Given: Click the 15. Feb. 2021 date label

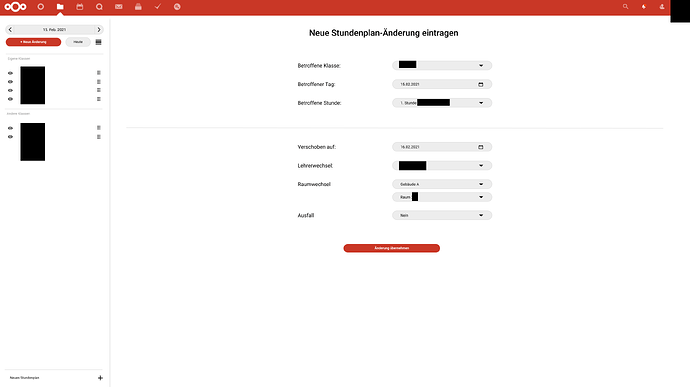Looking at the screenshot, I should tap(55, 29).
